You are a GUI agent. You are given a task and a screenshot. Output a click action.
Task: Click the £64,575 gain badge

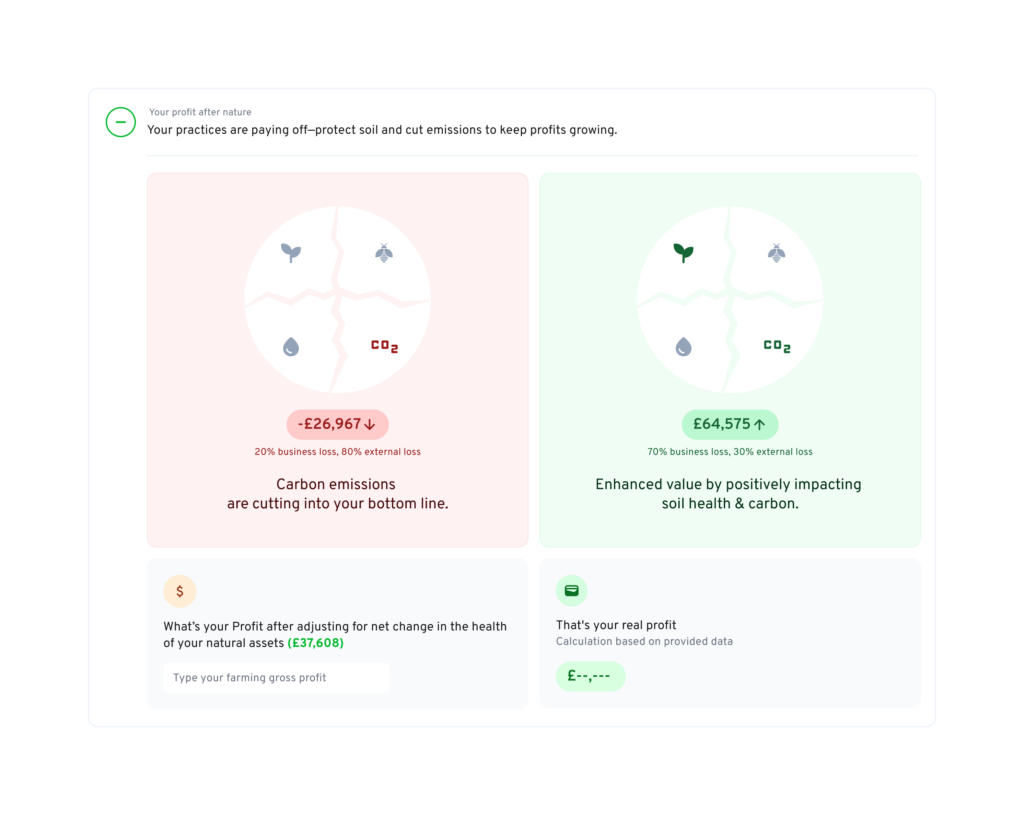[x=730, y=424]
